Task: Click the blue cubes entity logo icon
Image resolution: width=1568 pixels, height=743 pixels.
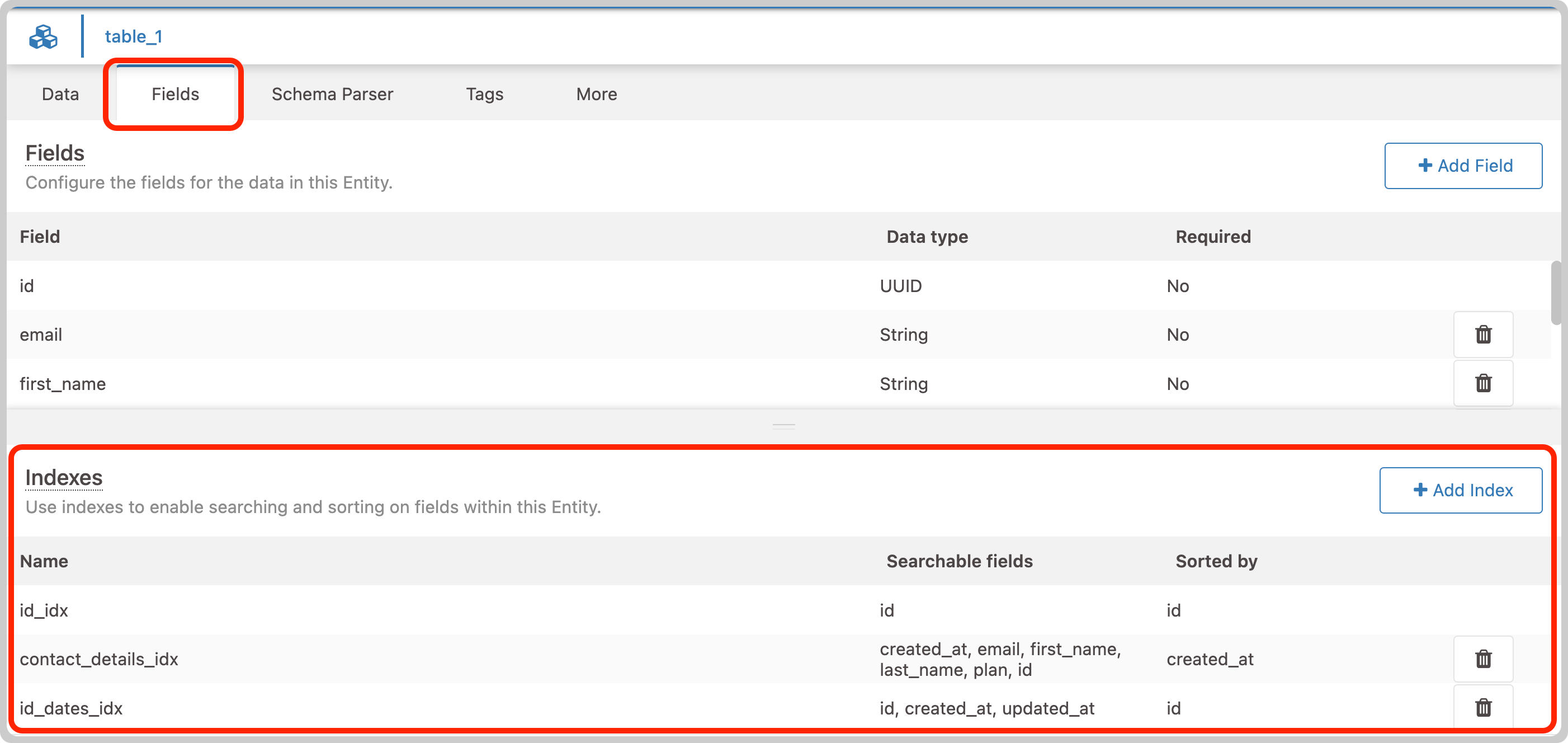Action: click(x=43, y=36)
